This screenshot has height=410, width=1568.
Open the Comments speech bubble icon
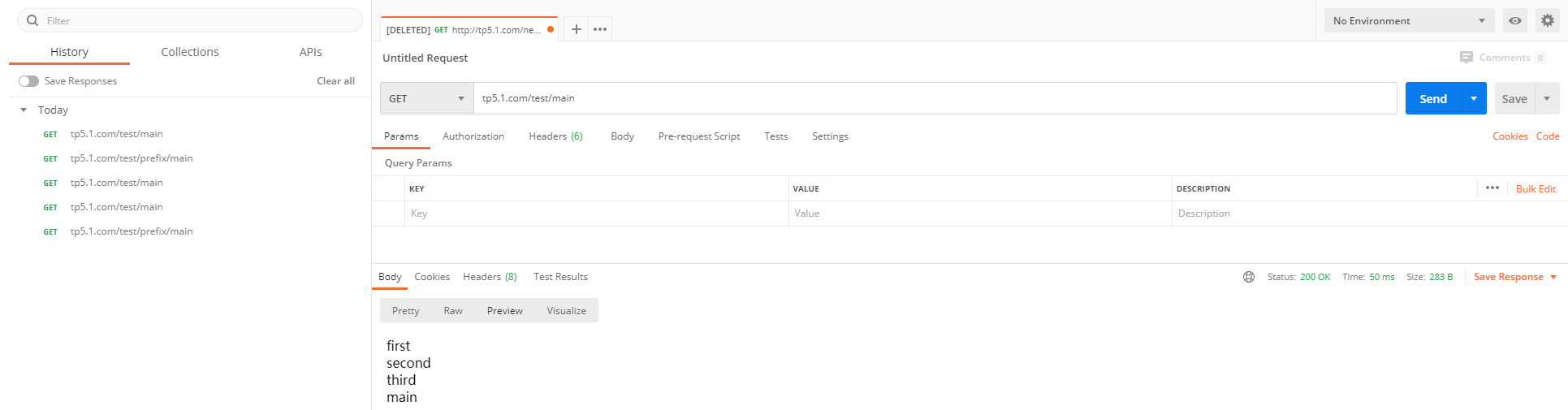pyautogui.click(x=1466, y=58)
